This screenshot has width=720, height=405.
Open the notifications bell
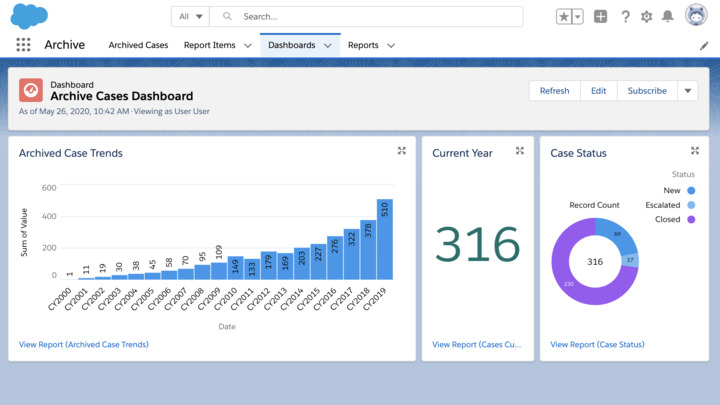[668, 17]
